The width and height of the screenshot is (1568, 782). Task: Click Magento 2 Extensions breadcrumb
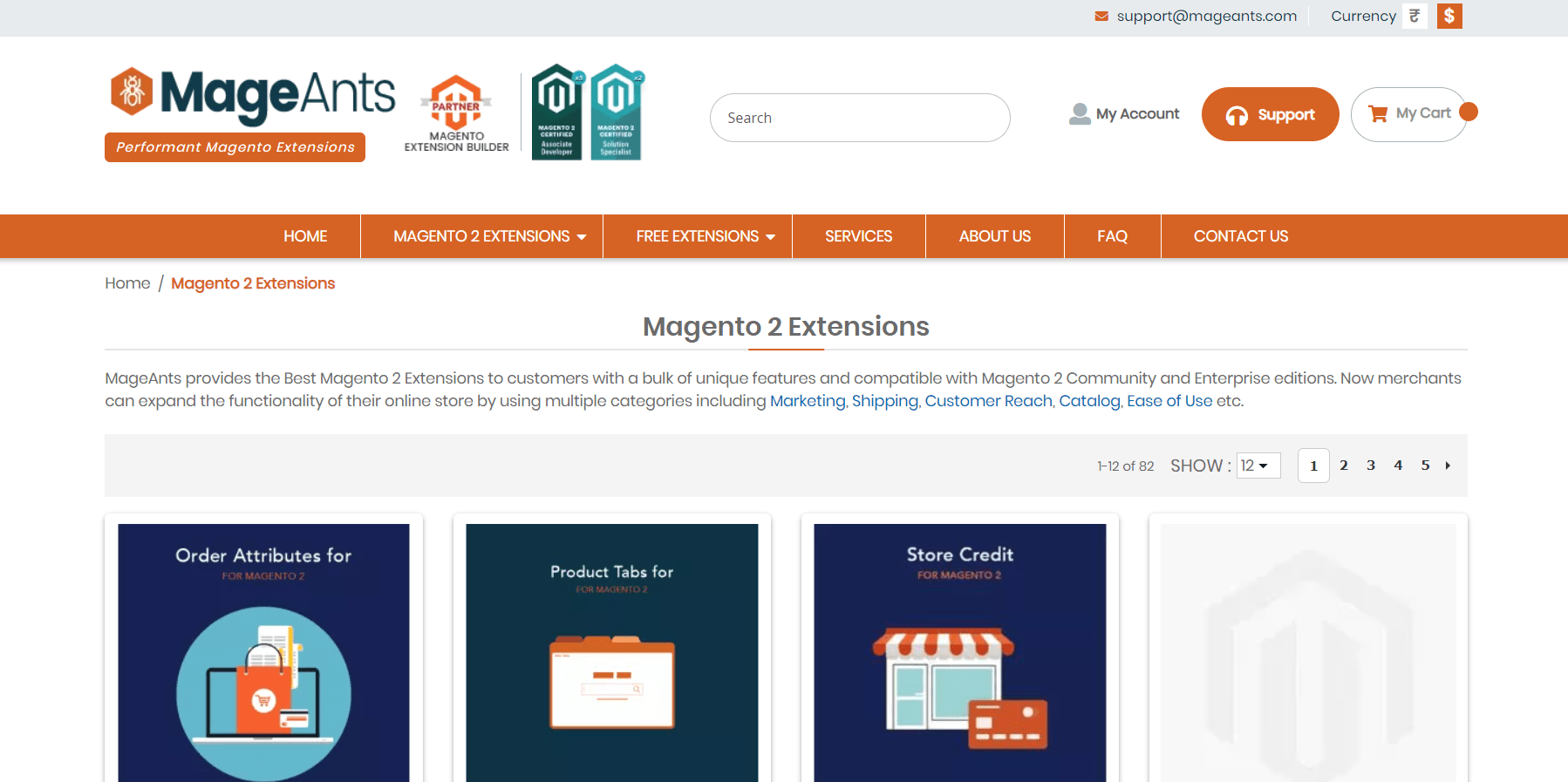(253, 283)
